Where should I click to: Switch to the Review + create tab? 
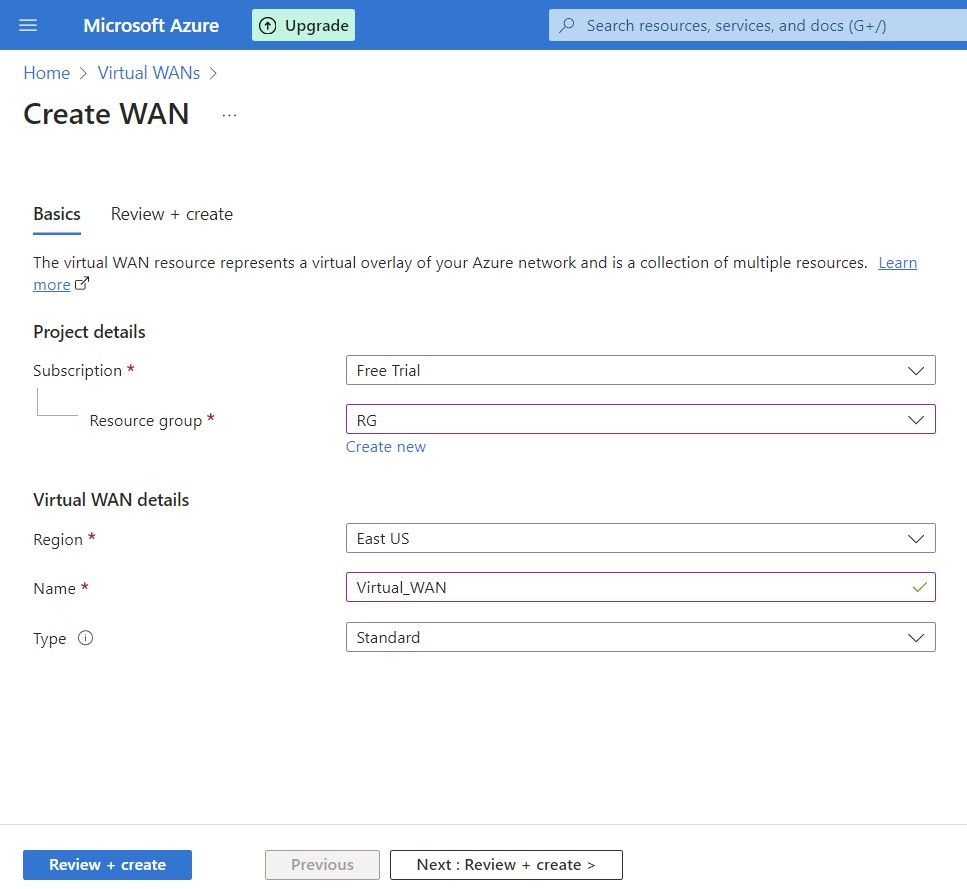pos(172,214)
